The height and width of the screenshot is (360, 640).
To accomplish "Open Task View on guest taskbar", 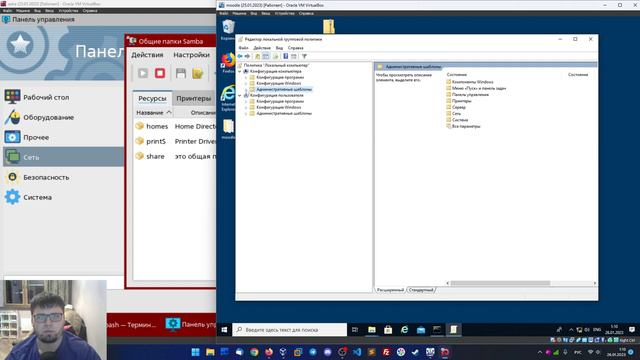I will (355, 330).
